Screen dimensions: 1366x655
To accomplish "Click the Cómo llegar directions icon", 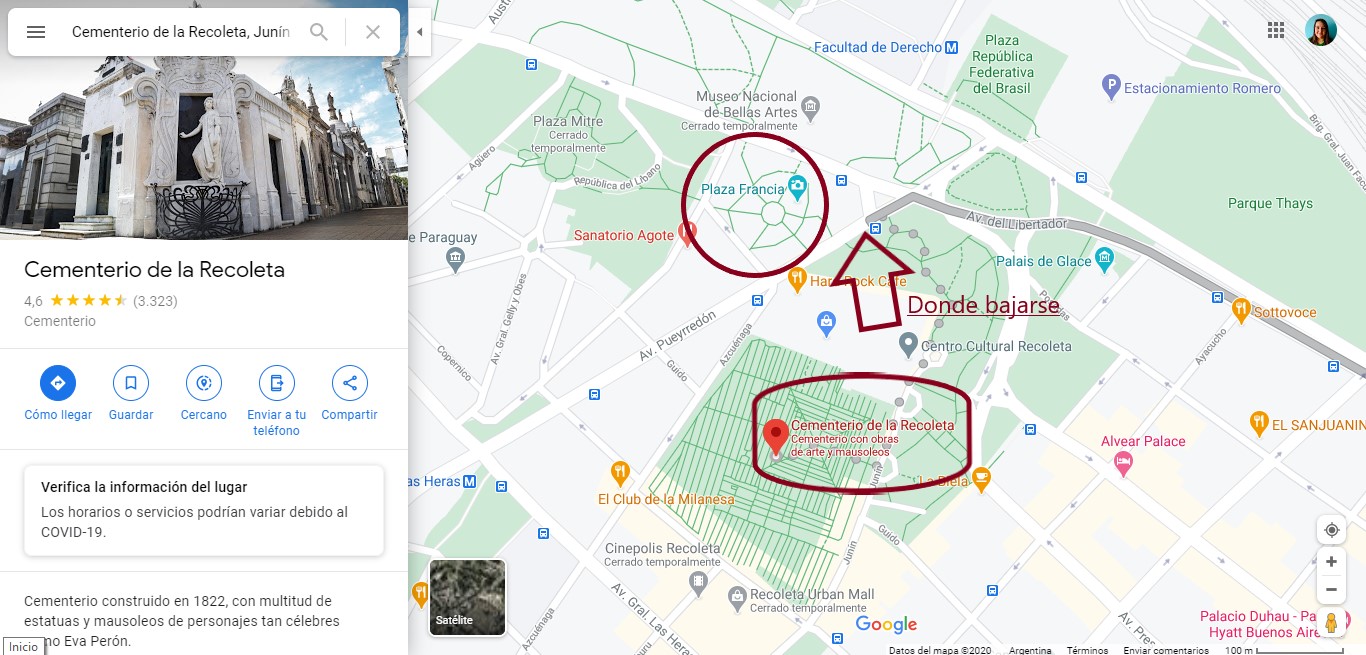I will (58, 383).
